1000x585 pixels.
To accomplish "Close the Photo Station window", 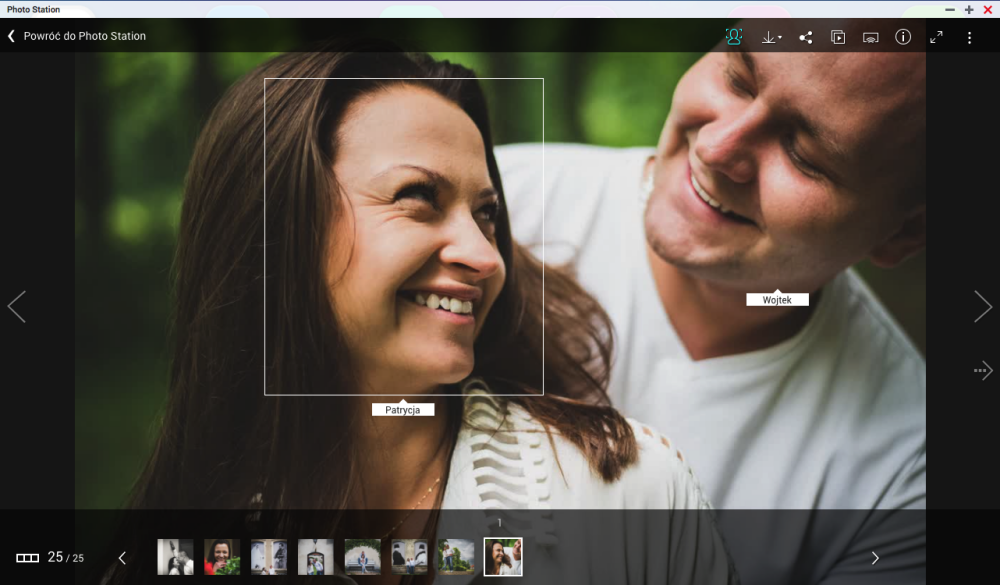I will (988, 10).
